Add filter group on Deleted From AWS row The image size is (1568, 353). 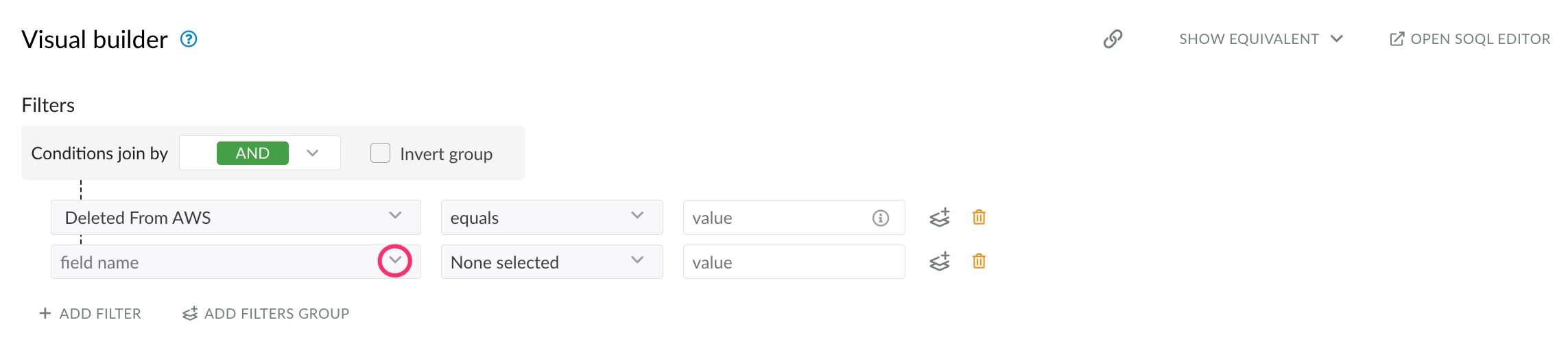[940, 218]
